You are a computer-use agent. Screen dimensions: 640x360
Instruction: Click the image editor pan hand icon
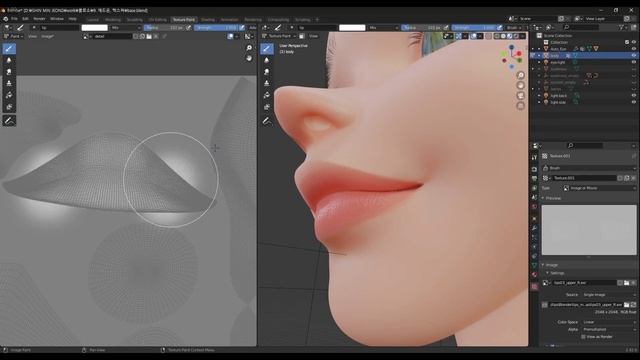249,58
